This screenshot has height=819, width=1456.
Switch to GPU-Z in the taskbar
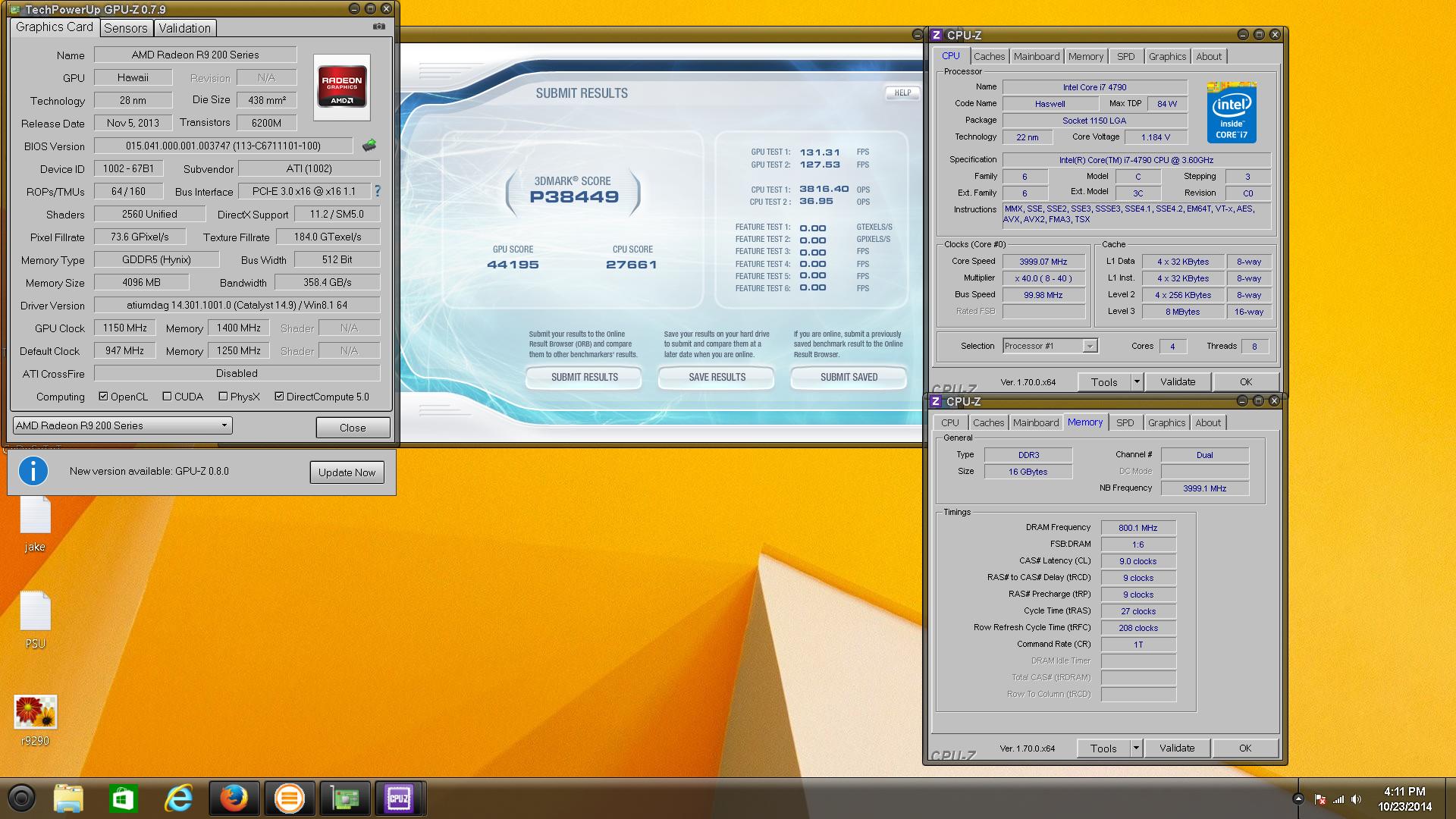coord(345,799)
